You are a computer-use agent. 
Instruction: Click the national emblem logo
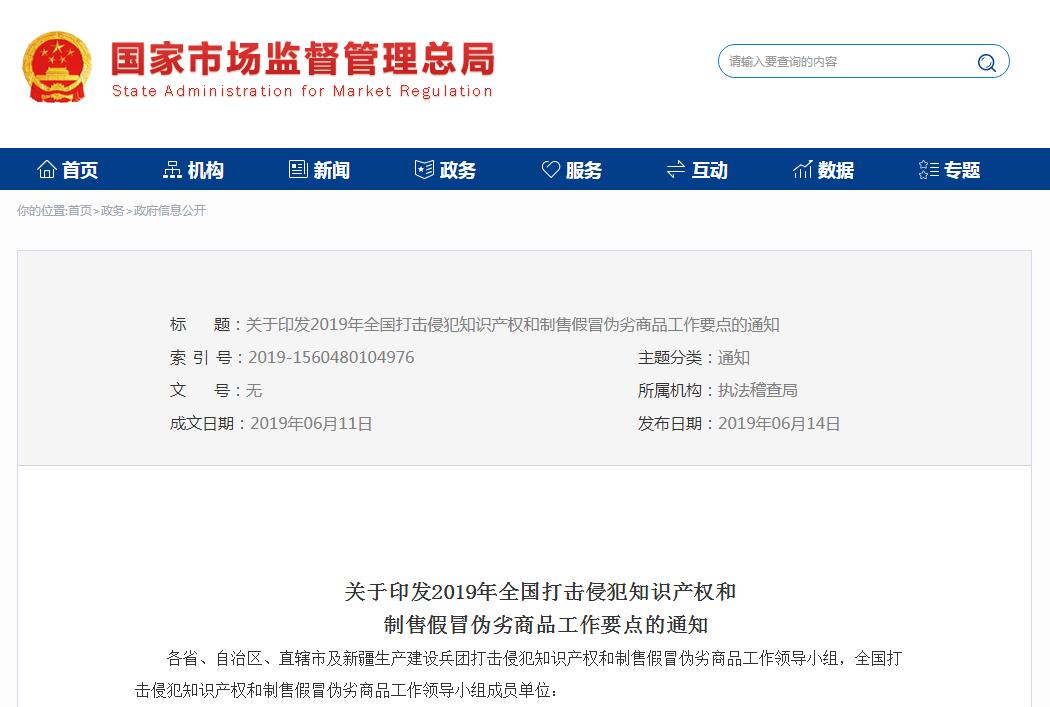[57, 67]
